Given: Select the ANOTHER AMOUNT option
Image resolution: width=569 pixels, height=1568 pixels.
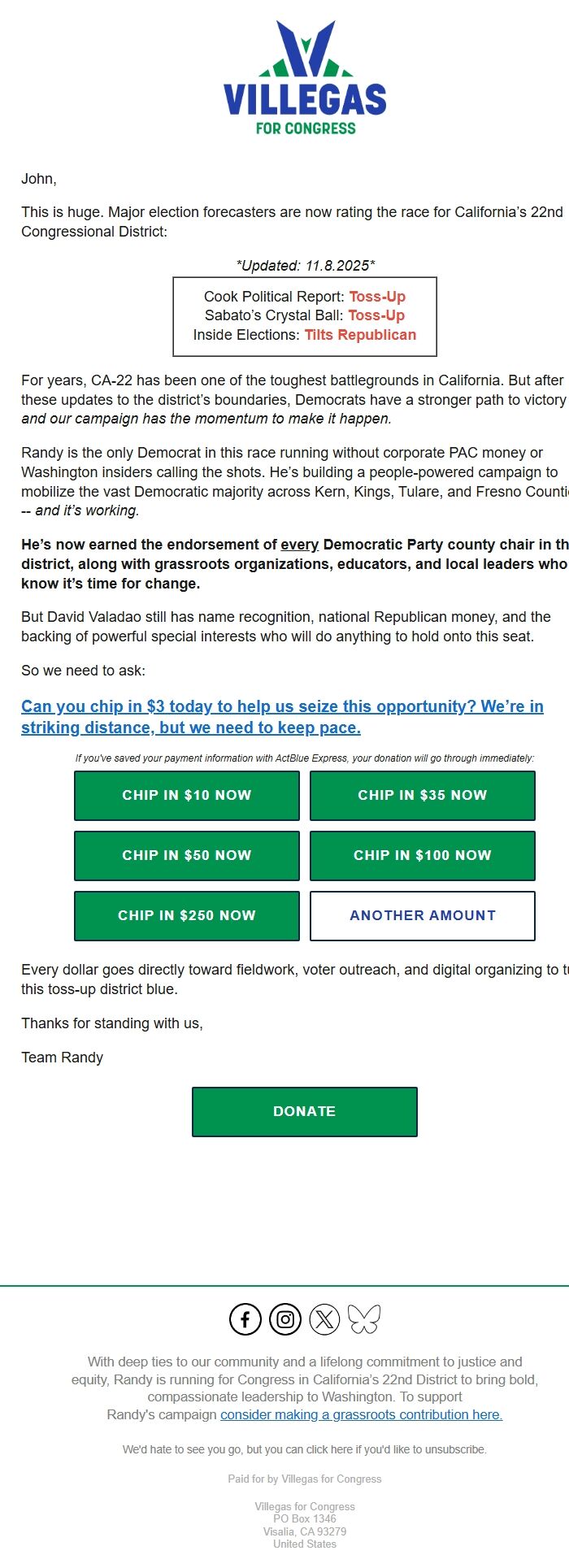Looking at the screenshot, I should tap(422, 915).
